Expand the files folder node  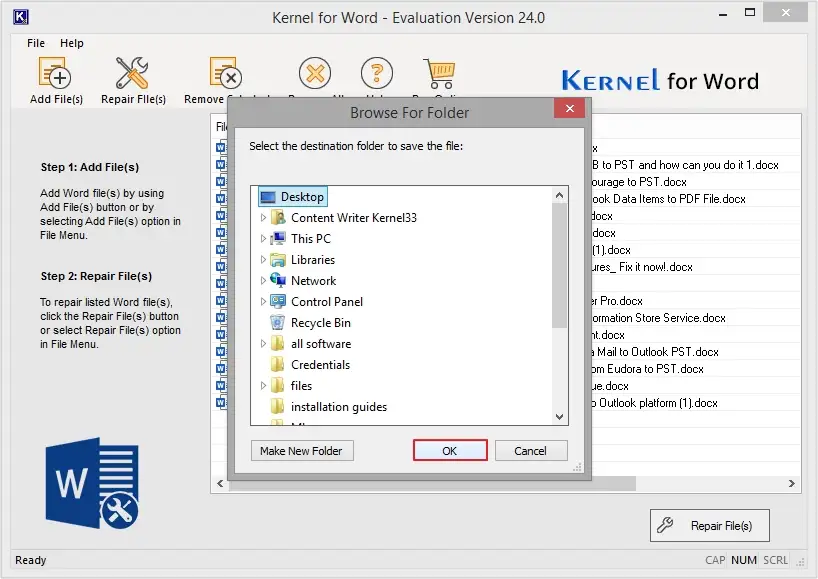[263, 385]
